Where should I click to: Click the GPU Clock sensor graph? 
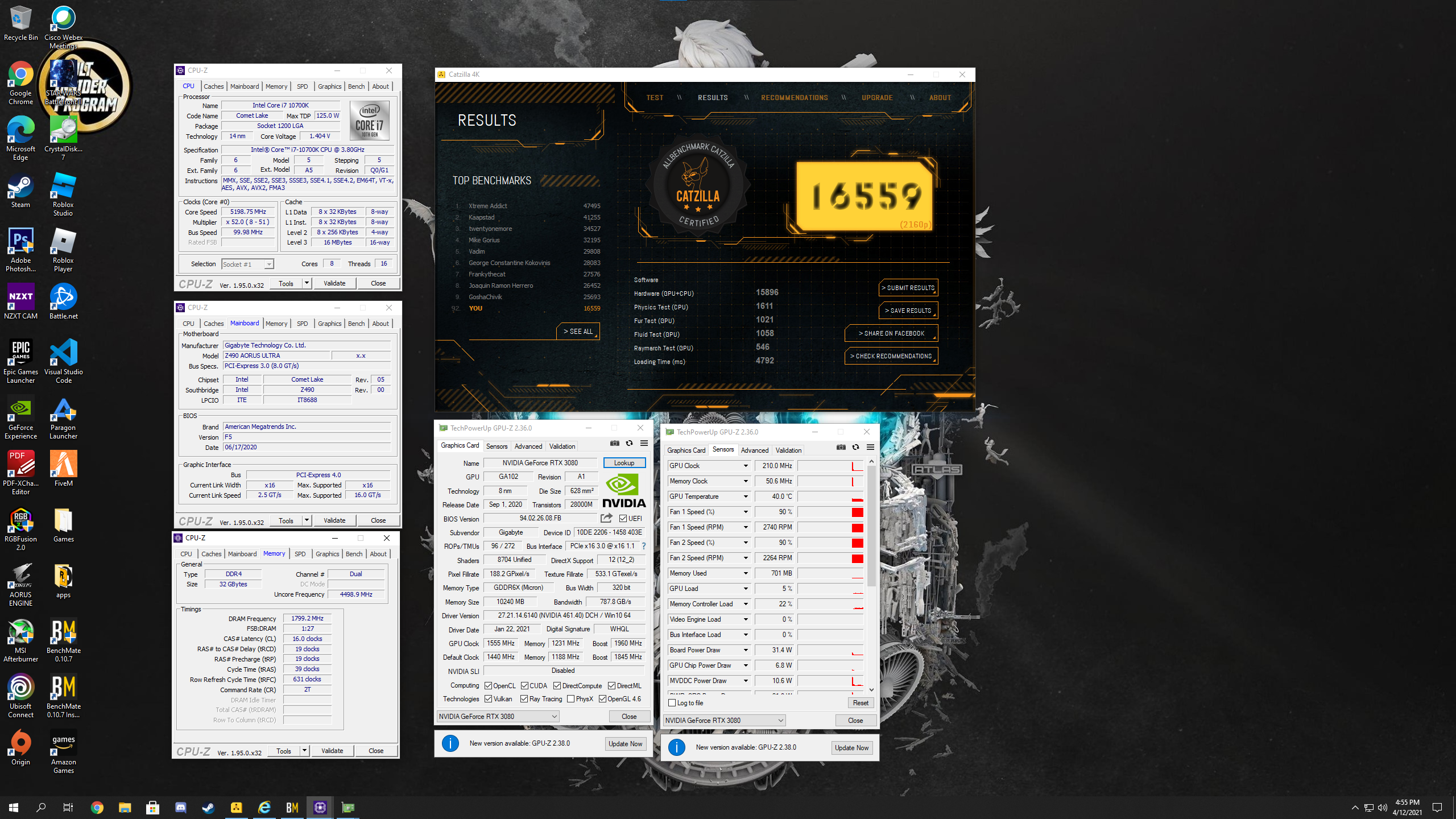pos(830,466)
